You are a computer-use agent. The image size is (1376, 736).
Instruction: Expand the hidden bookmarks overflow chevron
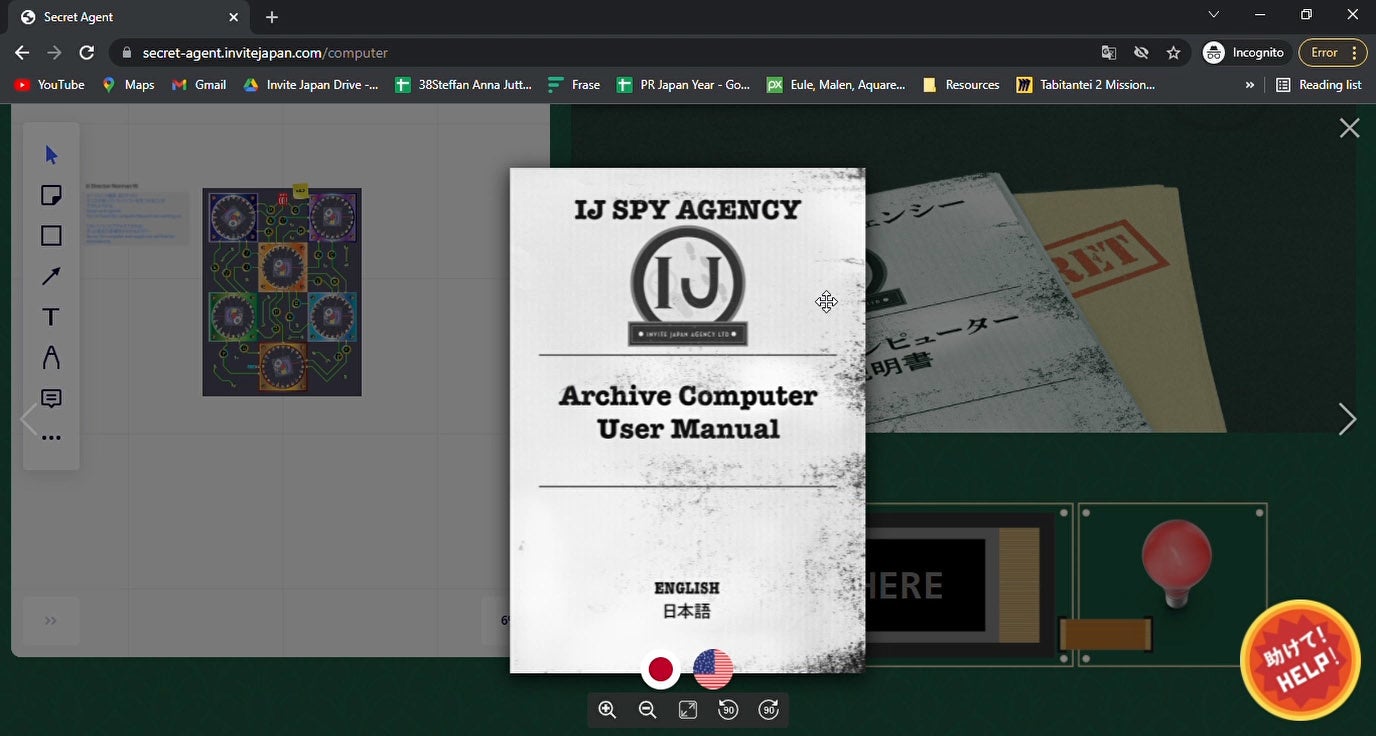point(1249,85)
